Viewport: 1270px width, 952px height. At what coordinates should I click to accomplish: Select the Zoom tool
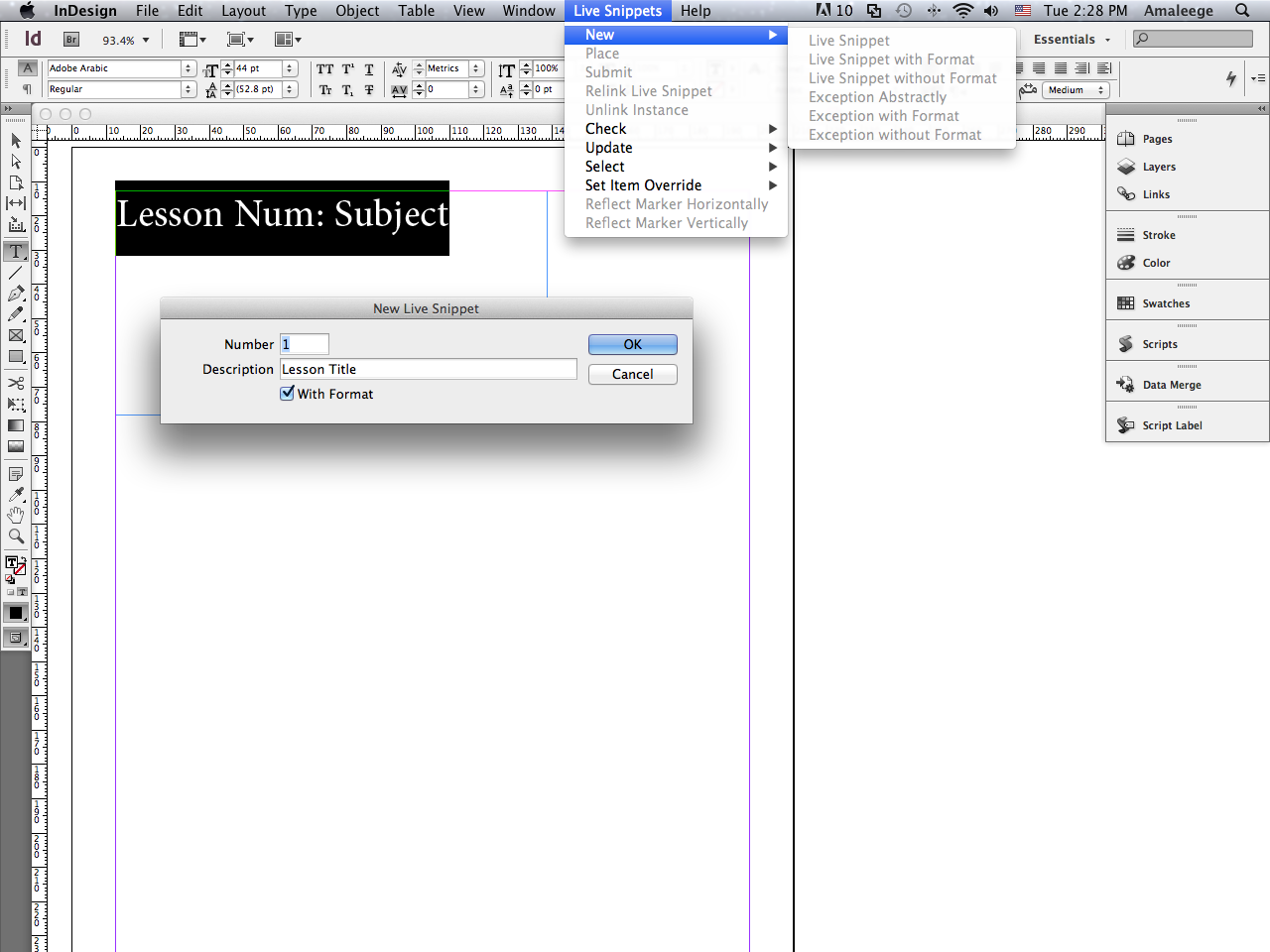coord(16,536)
